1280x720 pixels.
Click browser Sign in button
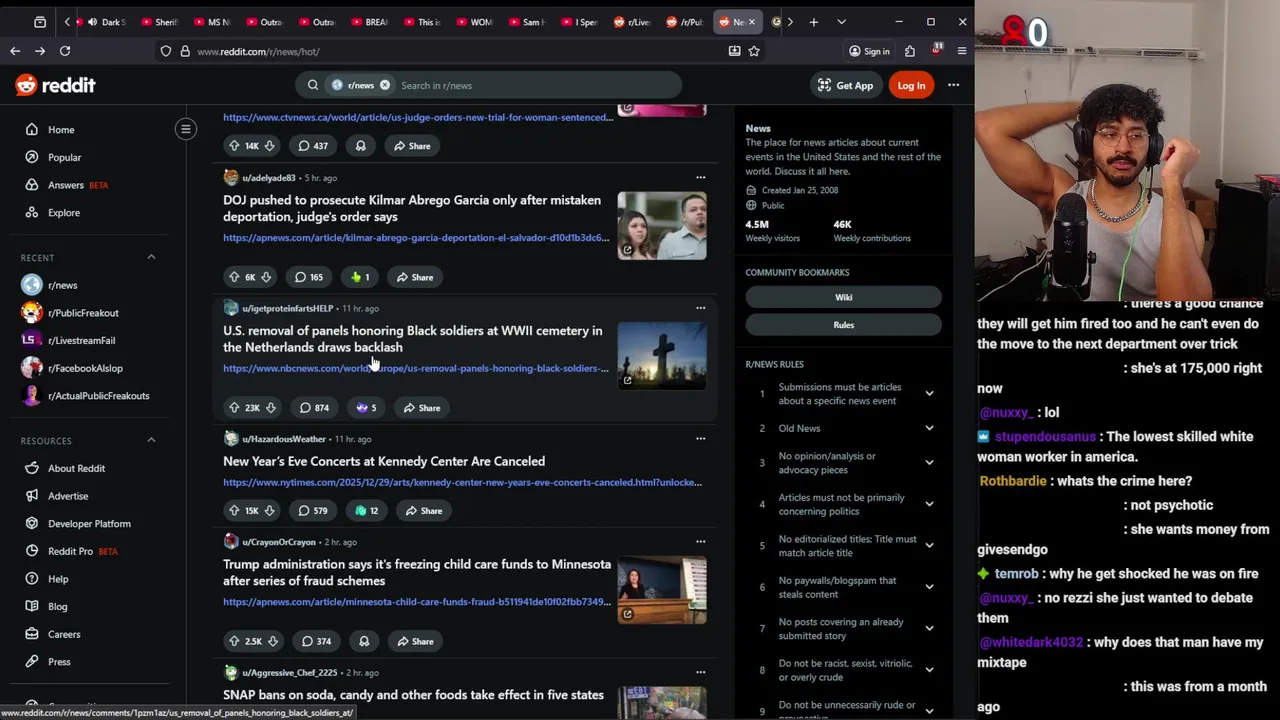(869, 51)
